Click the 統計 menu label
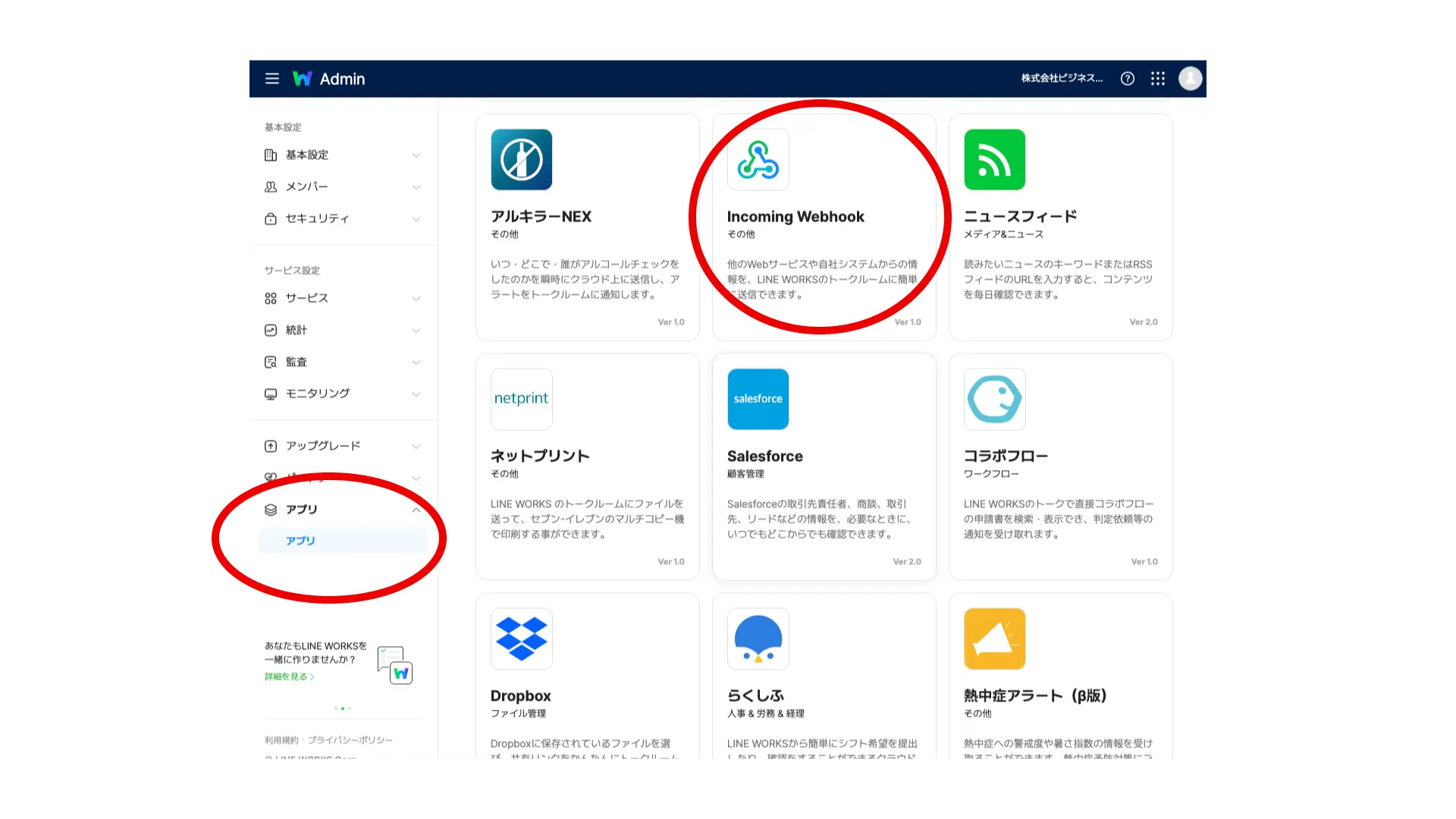This screenshot has height=819, width=1456. point(297,330)
